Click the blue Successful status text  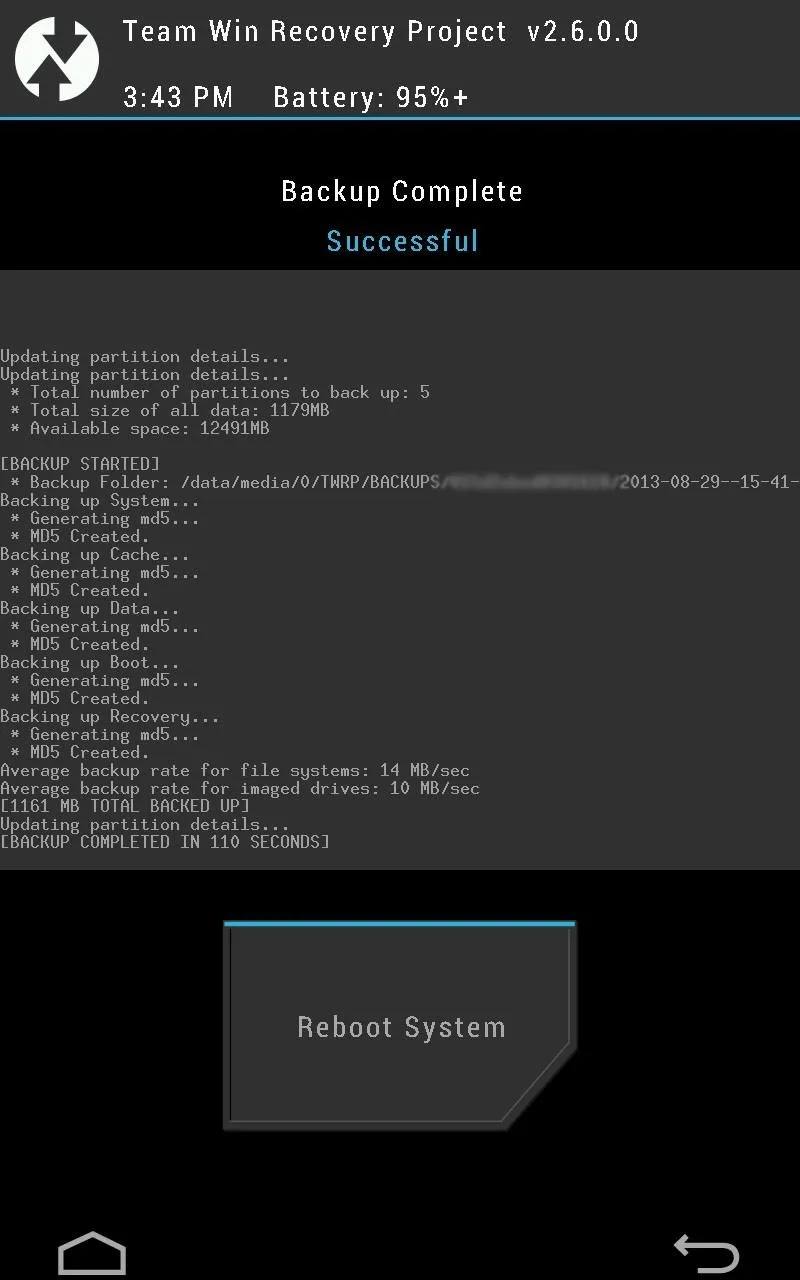point(403,241)
